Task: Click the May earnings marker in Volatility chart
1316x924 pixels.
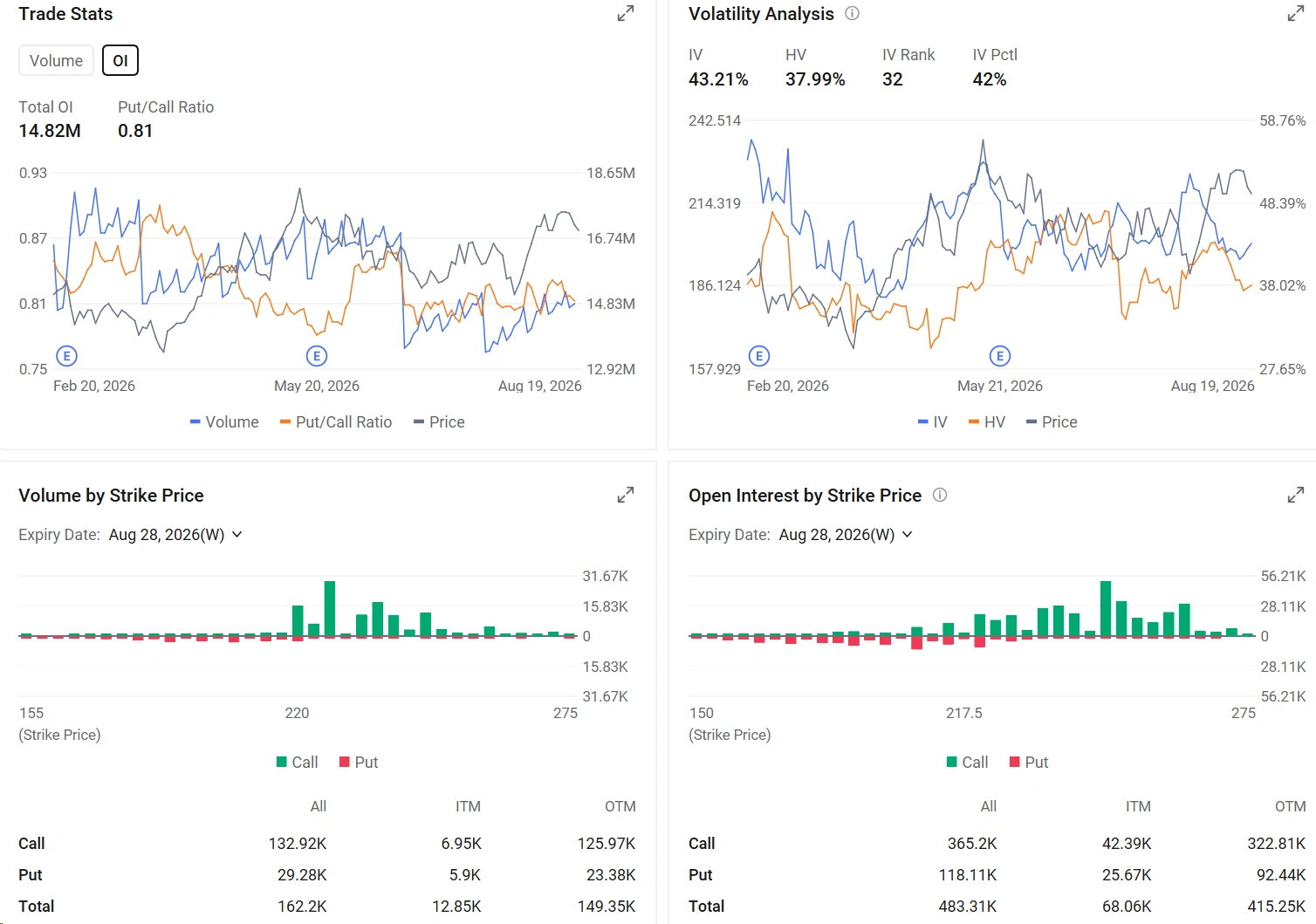Action: click(x=1000, y=356)
